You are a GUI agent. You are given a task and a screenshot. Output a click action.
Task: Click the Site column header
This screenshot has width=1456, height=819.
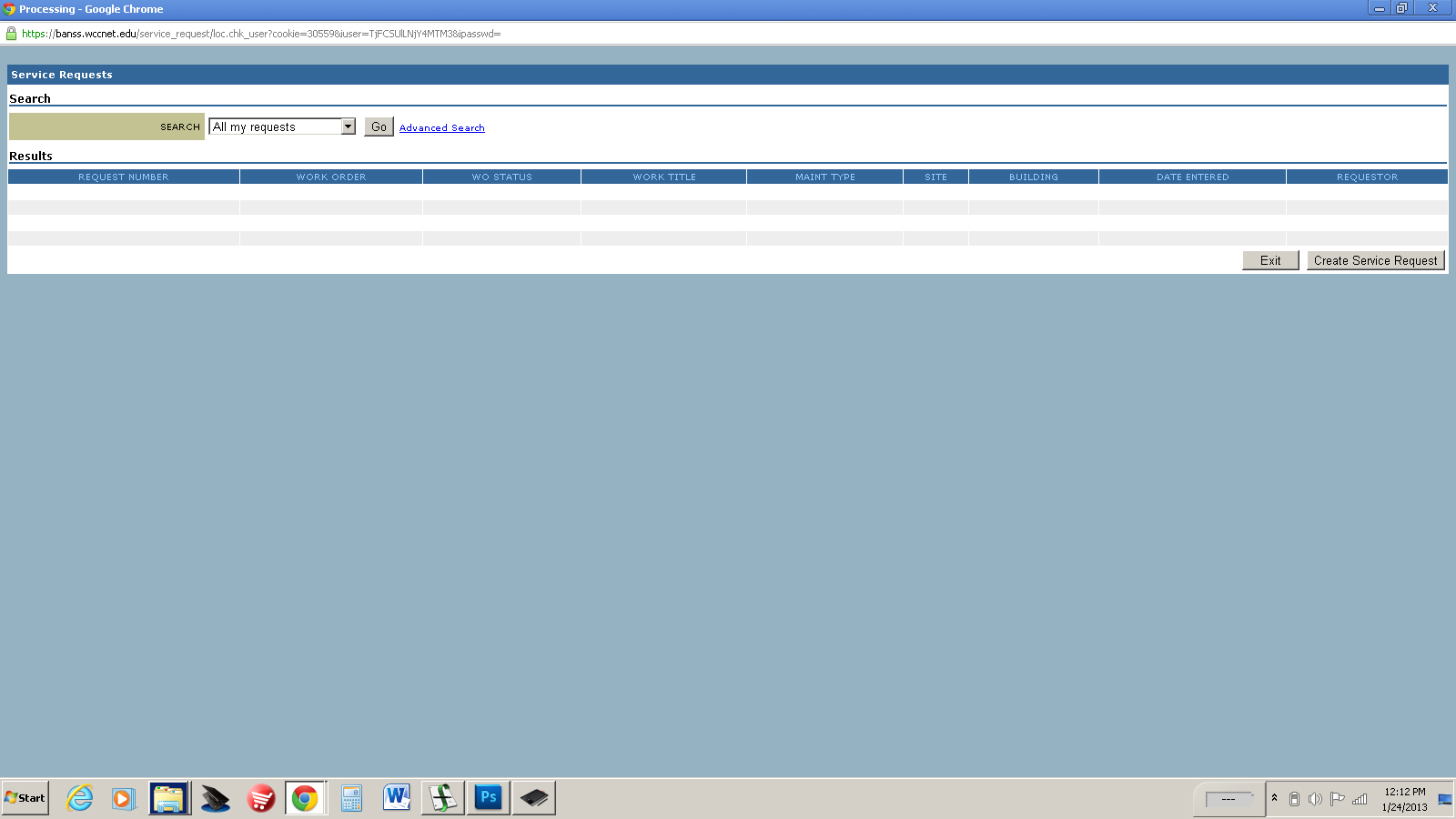935,177
